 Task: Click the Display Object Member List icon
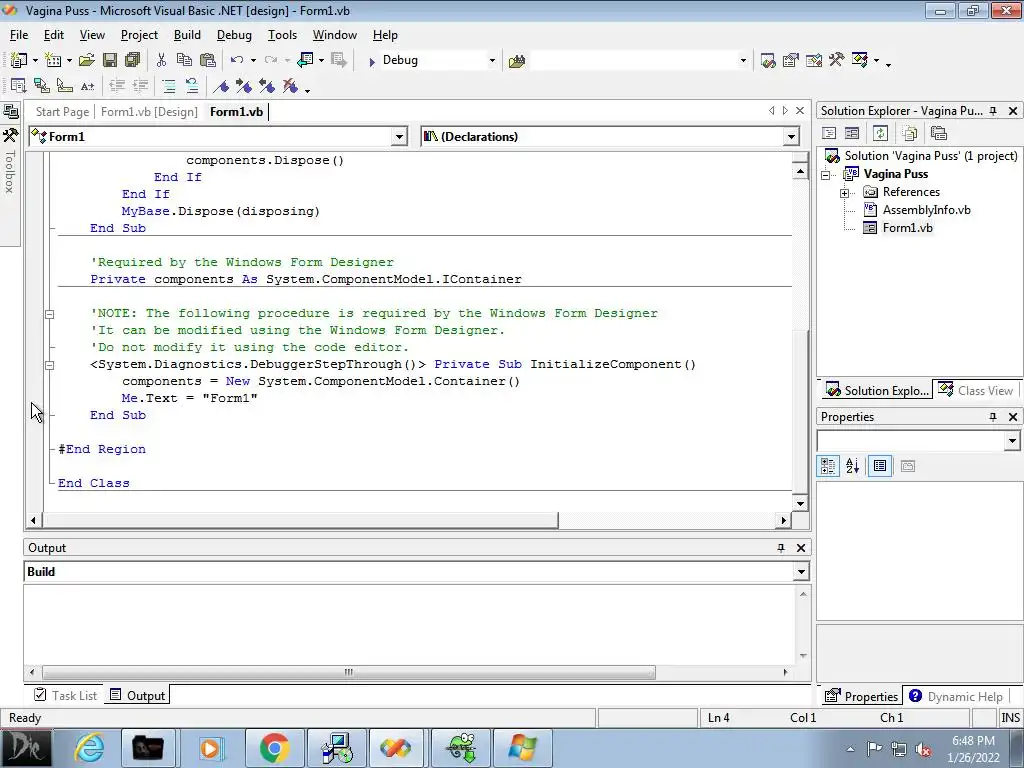pos(18,86)
